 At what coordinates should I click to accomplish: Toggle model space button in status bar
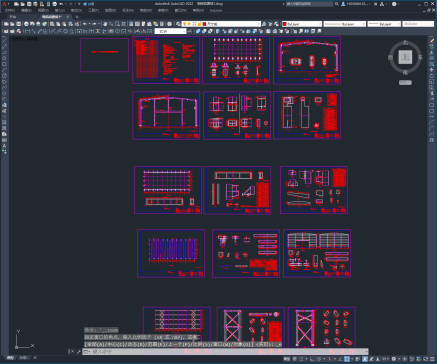(287, 359)
